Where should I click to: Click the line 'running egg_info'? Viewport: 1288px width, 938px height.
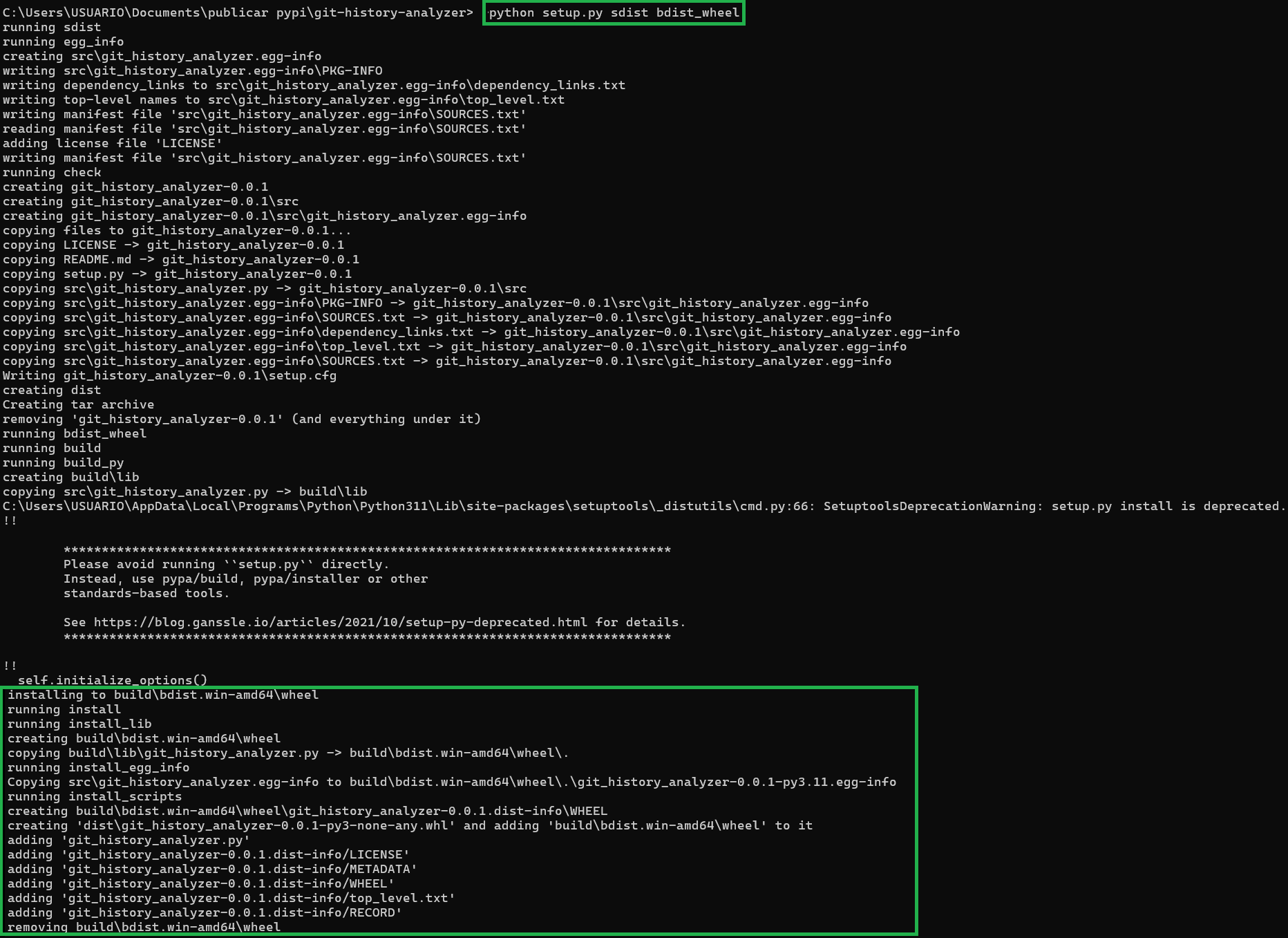64,41
